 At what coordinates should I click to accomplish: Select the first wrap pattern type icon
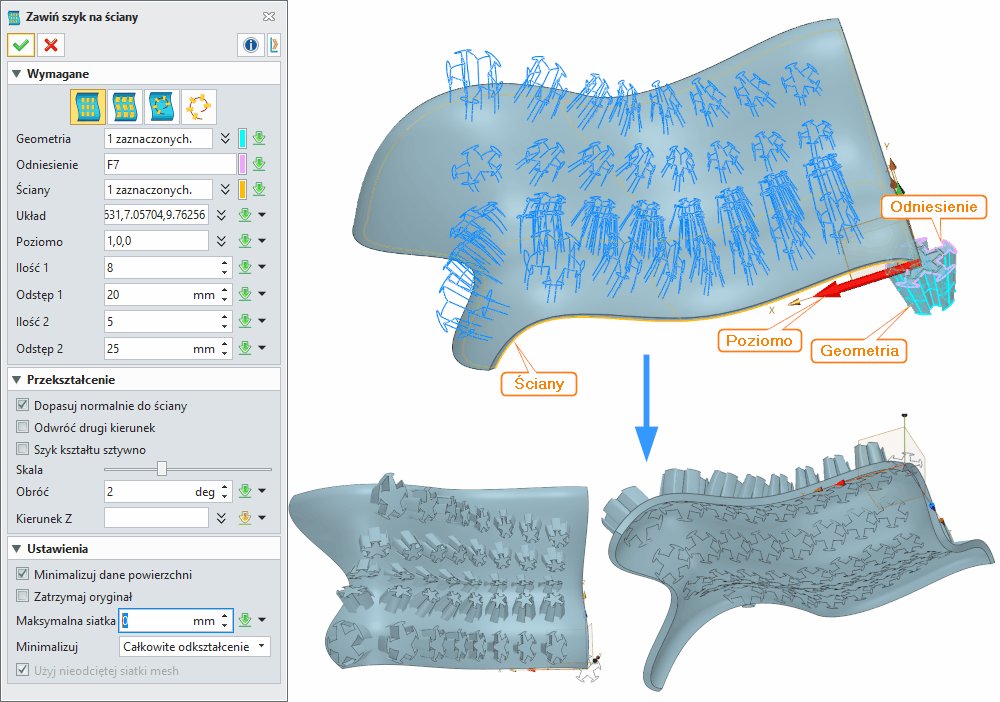pyautogui.click(x=87, y=105)
